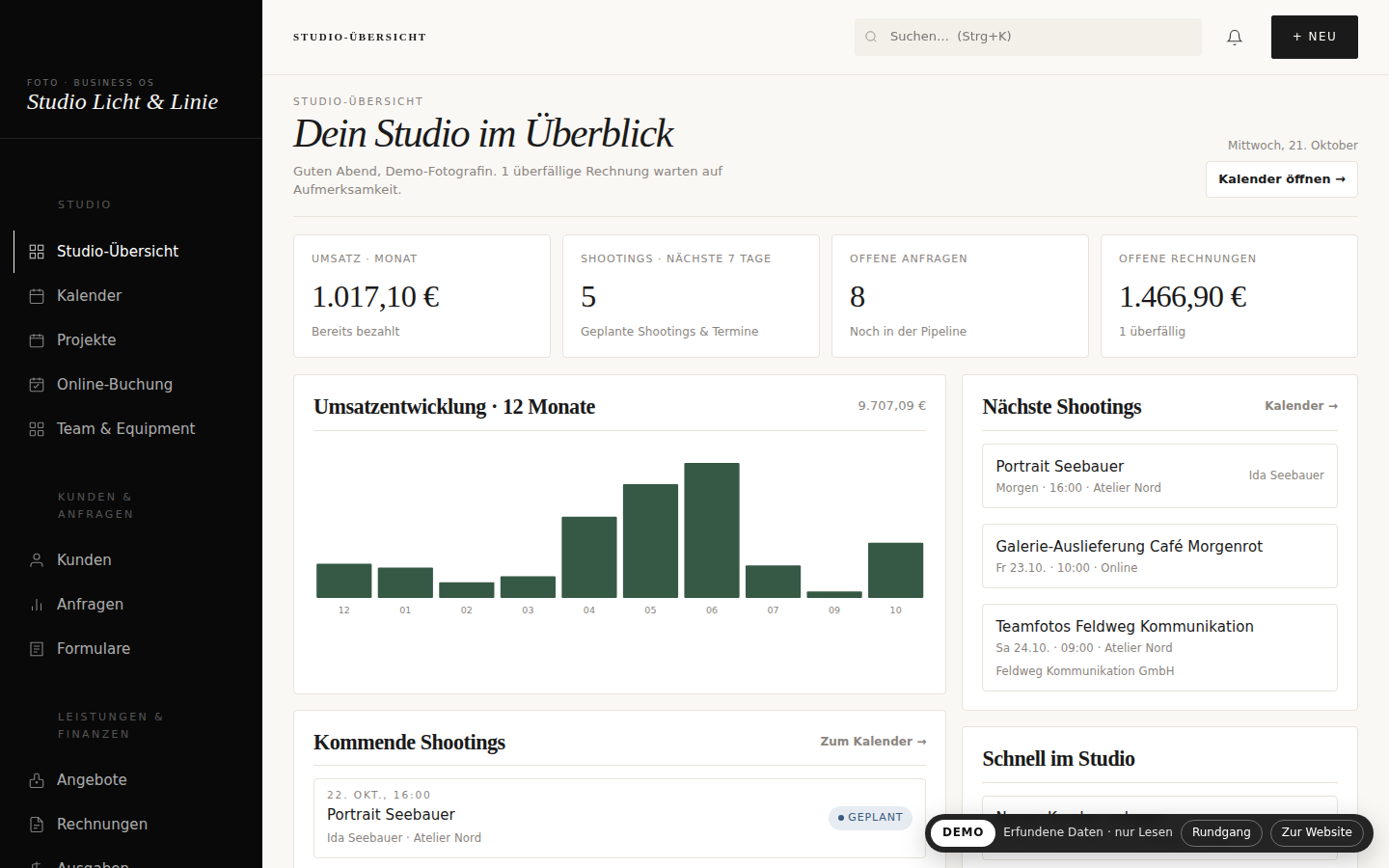Screen dimensions: 1389x868
Task: Click the Formulare document icon in sidebar
Action: [37, 649]
